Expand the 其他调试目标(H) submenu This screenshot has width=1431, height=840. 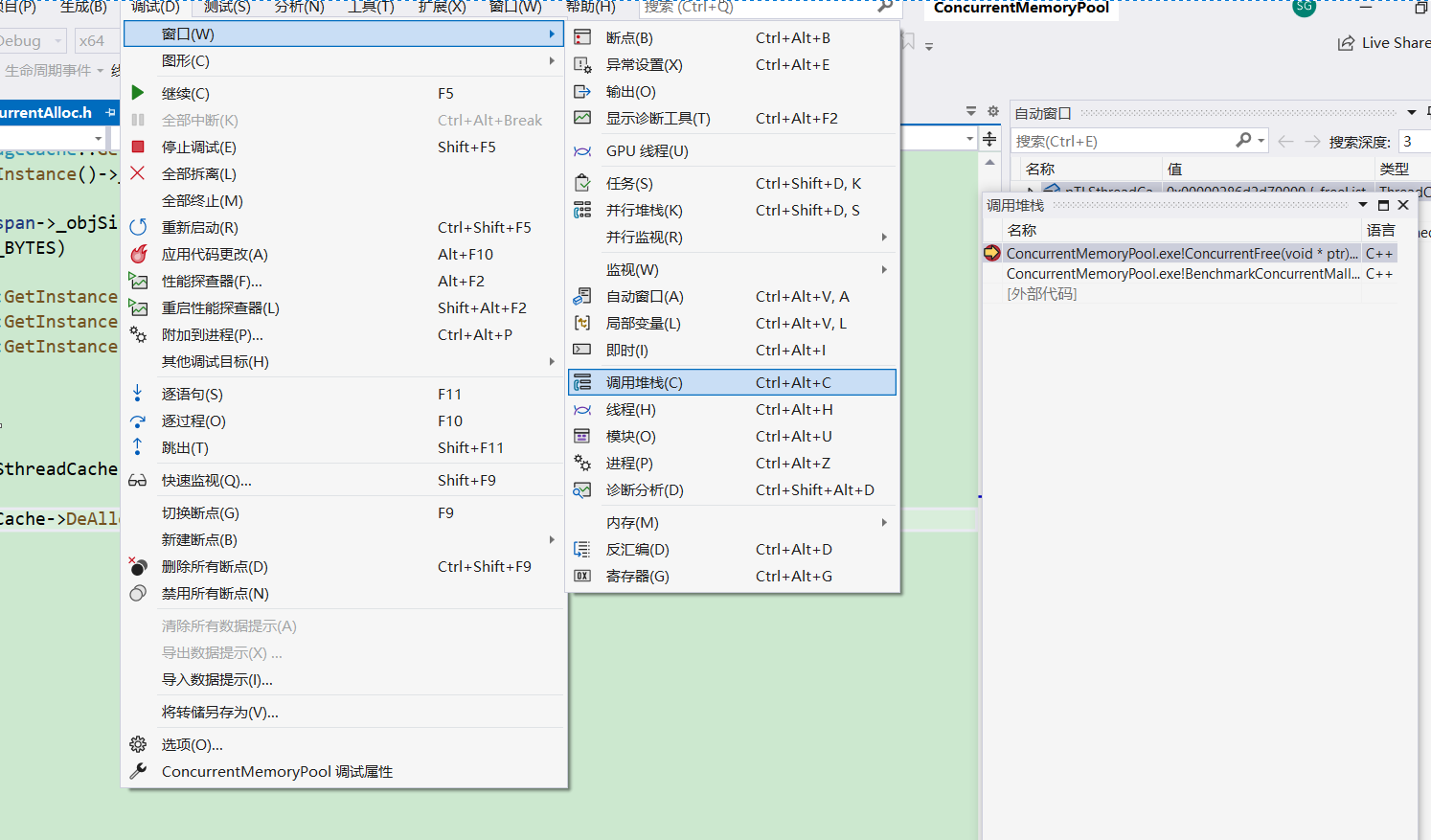pos(552,361)
